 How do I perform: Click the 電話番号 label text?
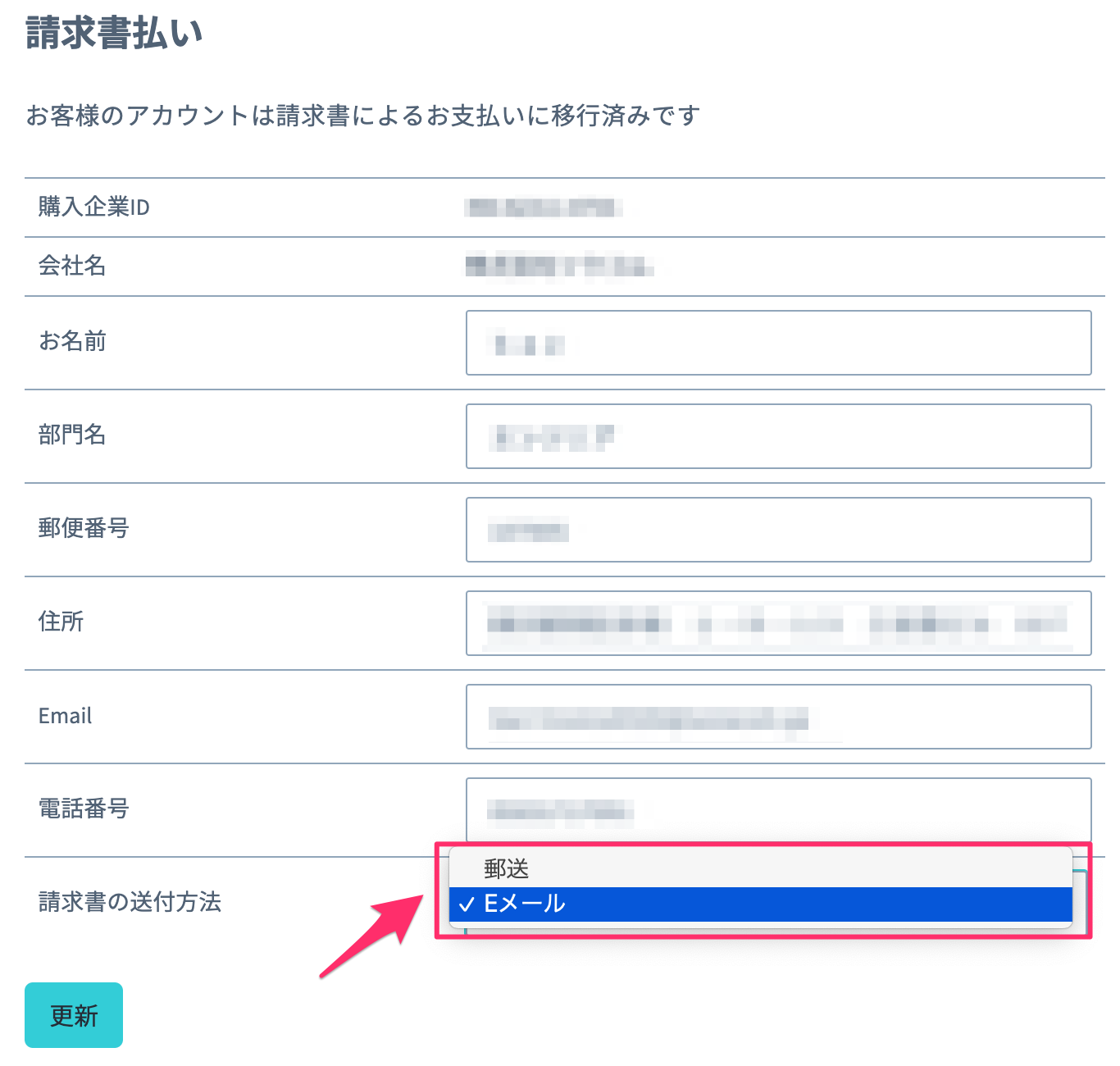[84, 809]
